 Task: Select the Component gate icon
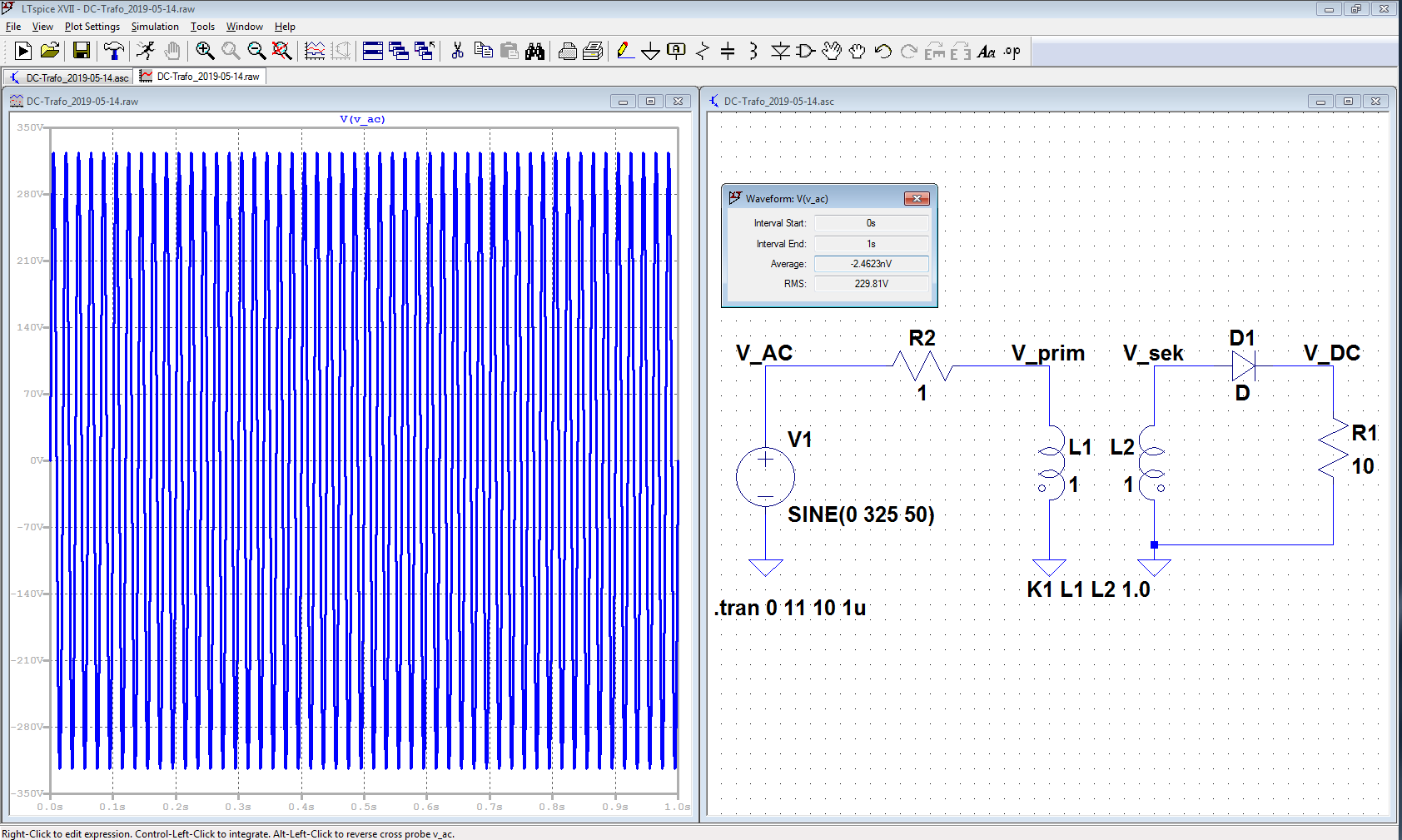pyautogui.click(x=806, y=52)
